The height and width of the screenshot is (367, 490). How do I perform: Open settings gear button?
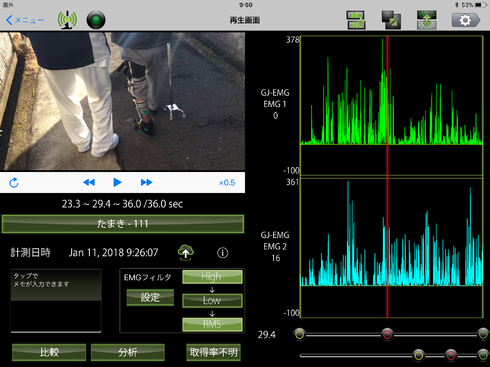tap(466, 20)
